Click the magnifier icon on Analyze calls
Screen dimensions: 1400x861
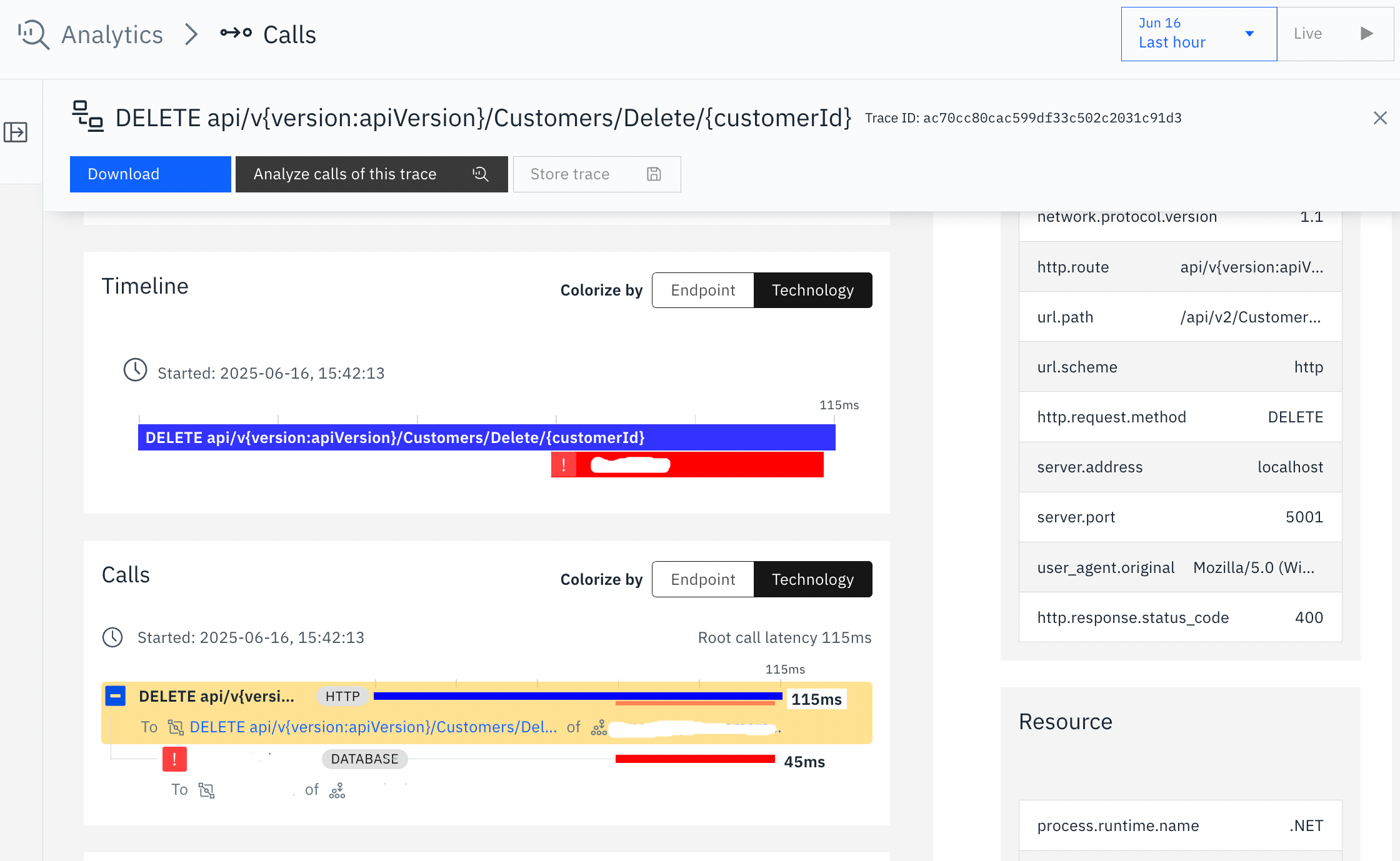480,174
